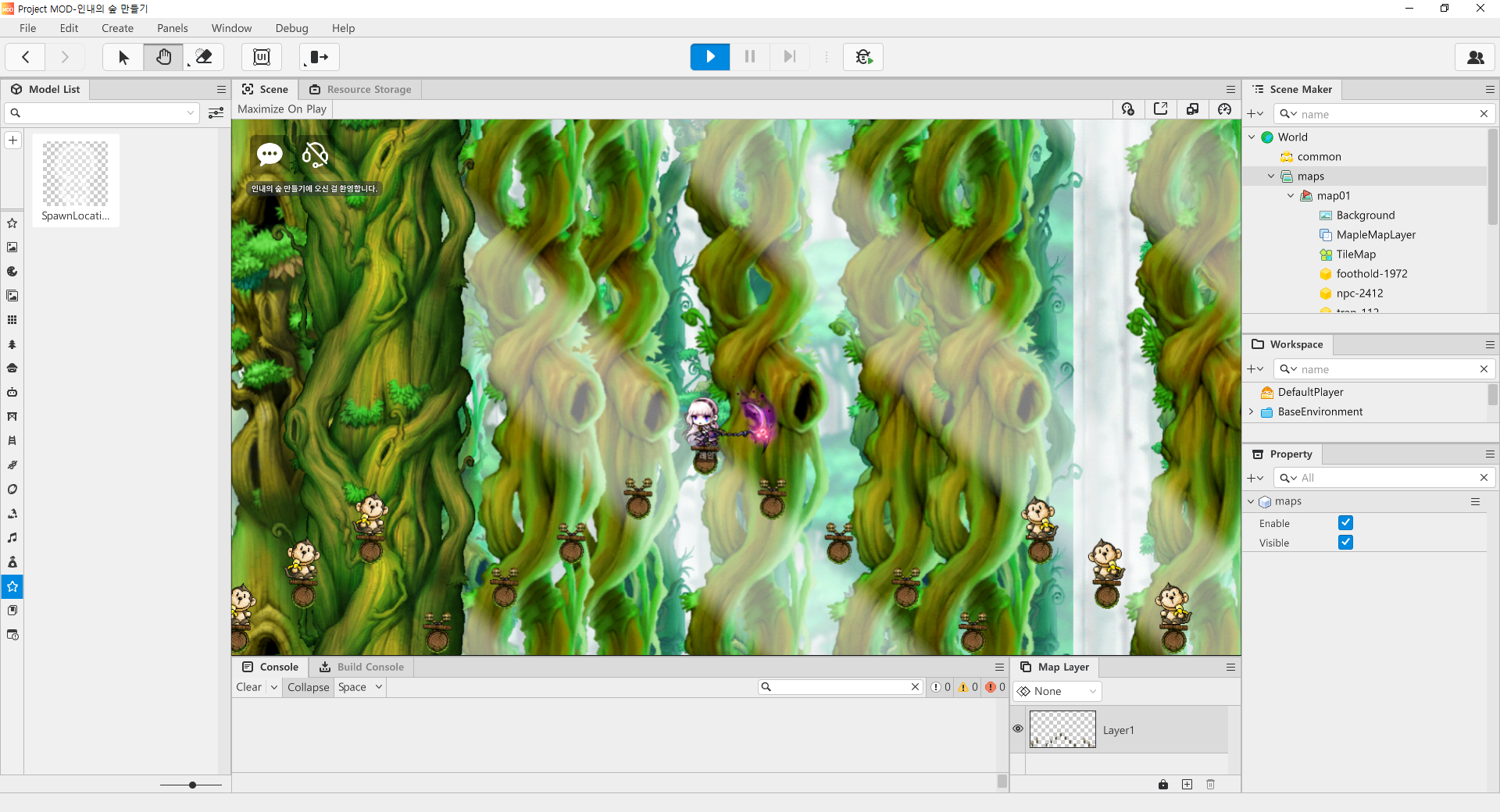Collapse the maps property section
Screen dimensions: 1500x812
click(1251, 502)
